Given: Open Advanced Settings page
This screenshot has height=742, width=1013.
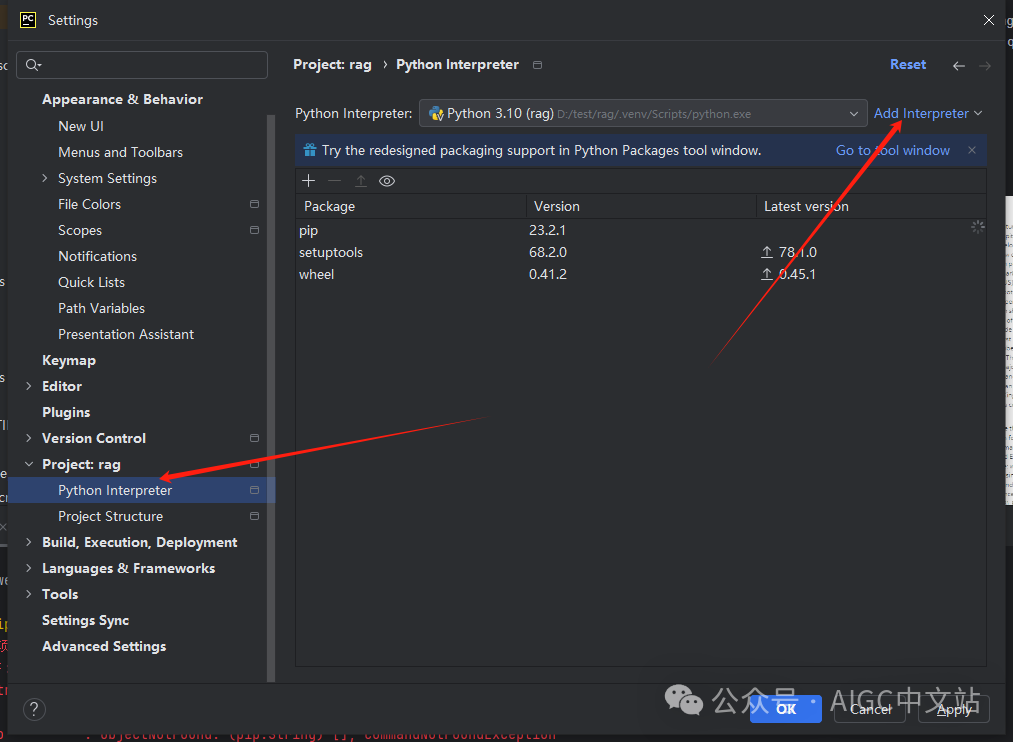Looking at the screenshot, I should [104, 646].
